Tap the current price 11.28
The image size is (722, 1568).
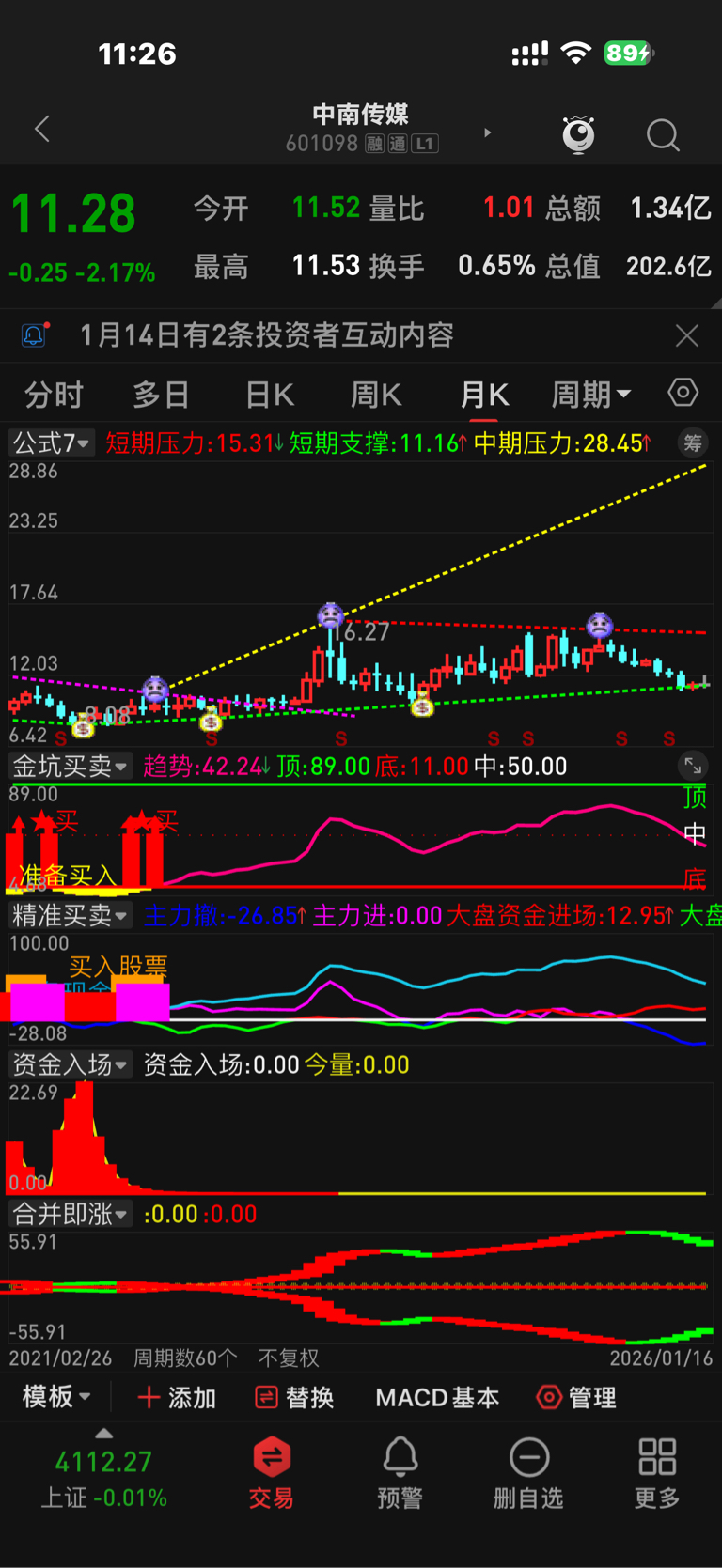73,213
